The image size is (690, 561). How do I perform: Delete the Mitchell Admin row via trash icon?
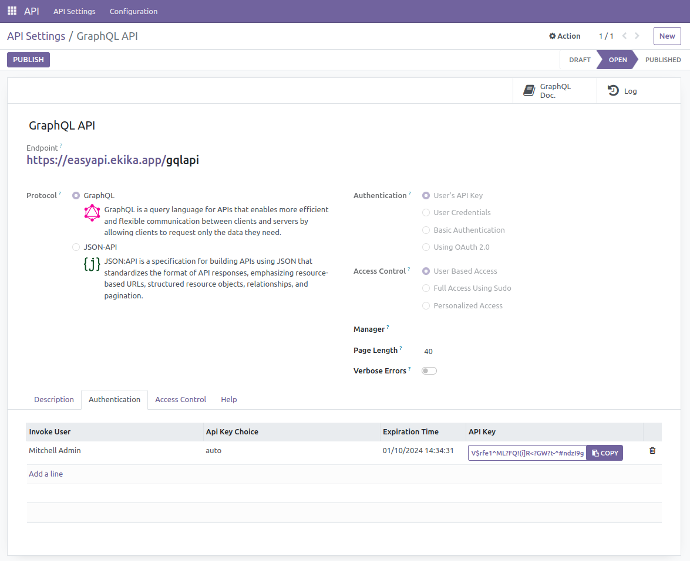point(652,451)
